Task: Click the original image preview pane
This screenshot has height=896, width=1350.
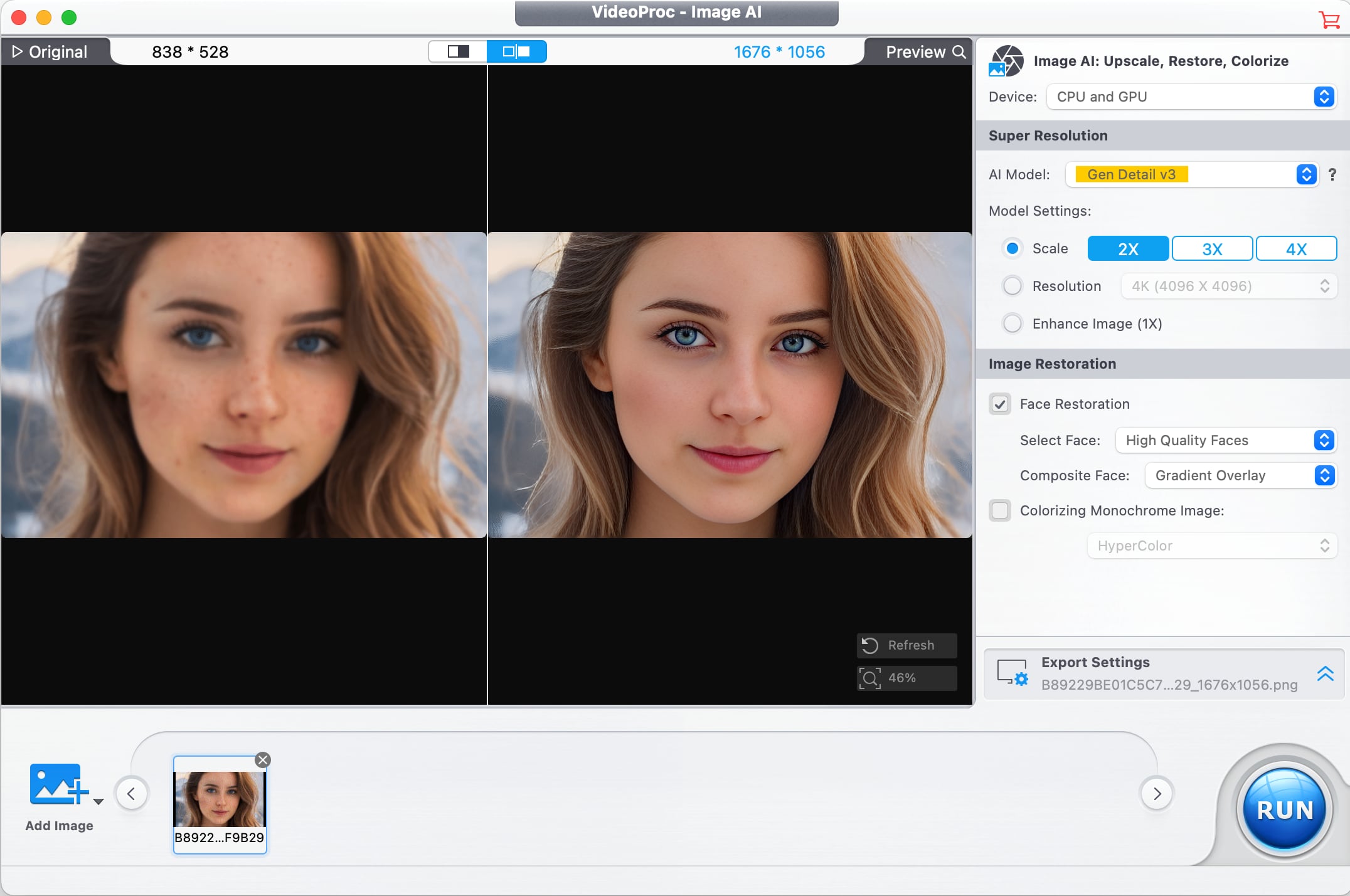Action: tap(243, 385)
